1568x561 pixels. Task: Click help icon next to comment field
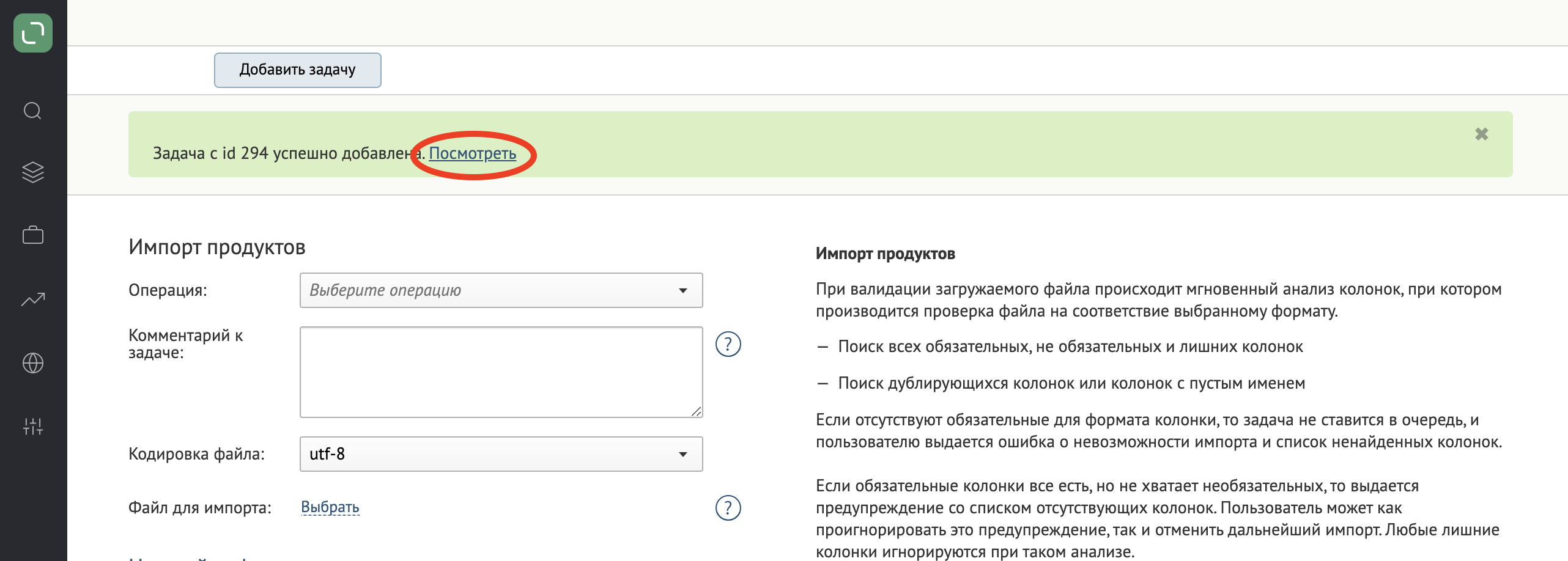[728, 344]
